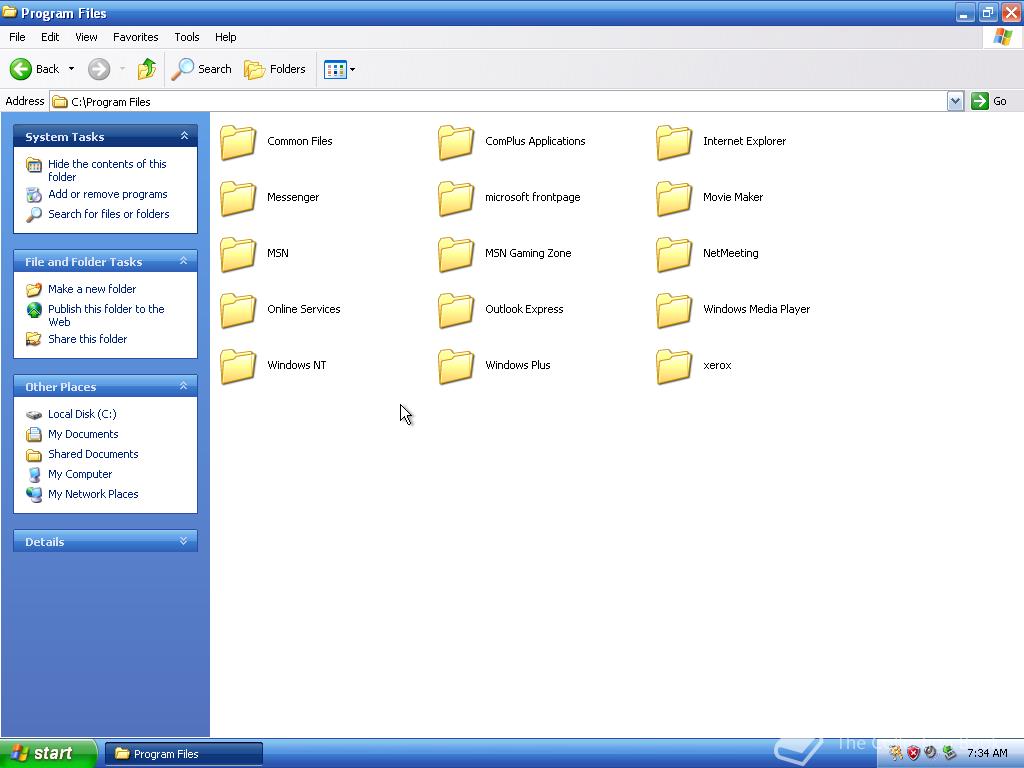1024x768 pixels.
Task: Select the Online Services folder icon
Action: [x=238, y=310]
